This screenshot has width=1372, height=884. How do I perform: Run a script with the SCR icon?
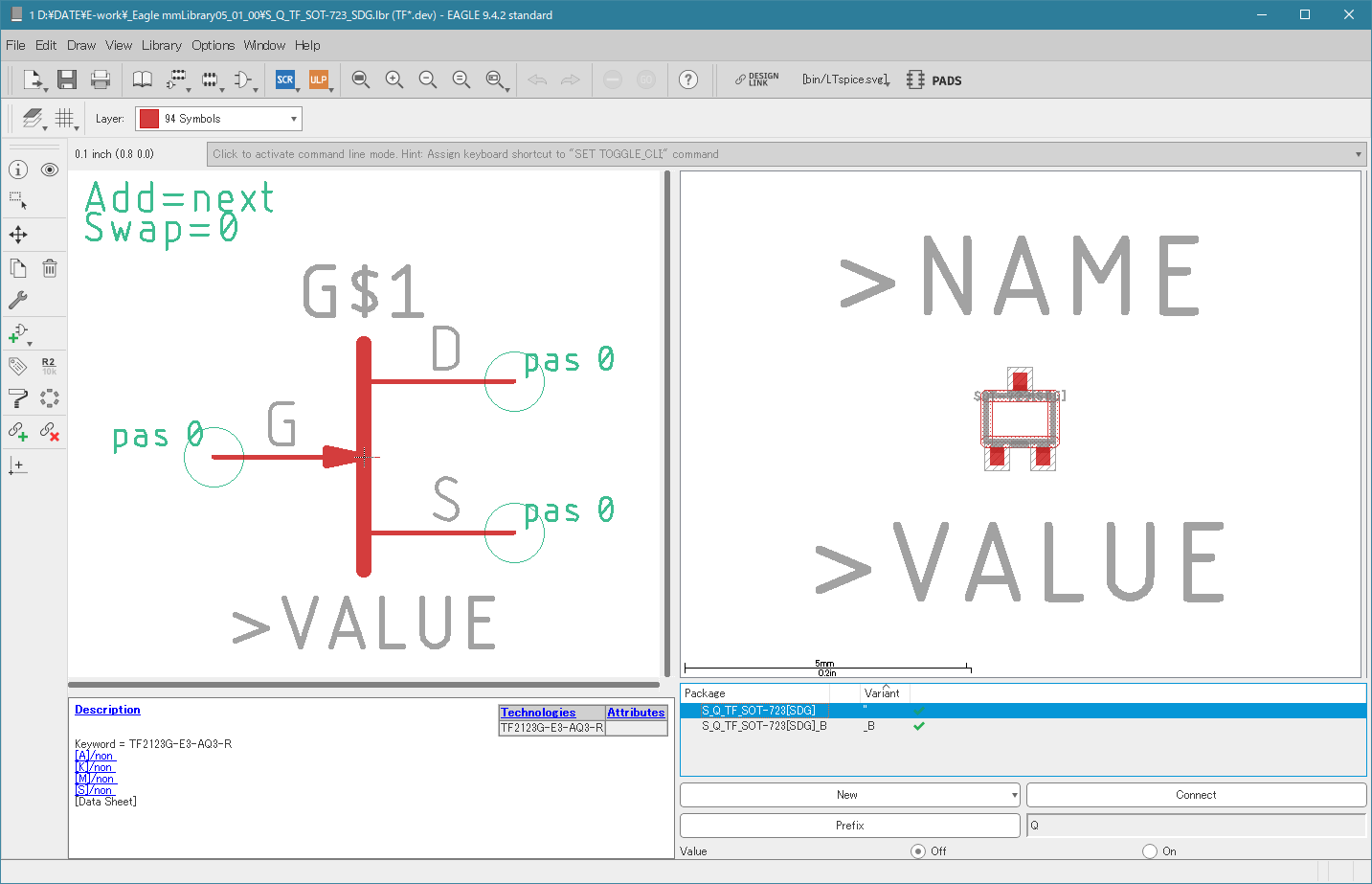tap(285, 79)
